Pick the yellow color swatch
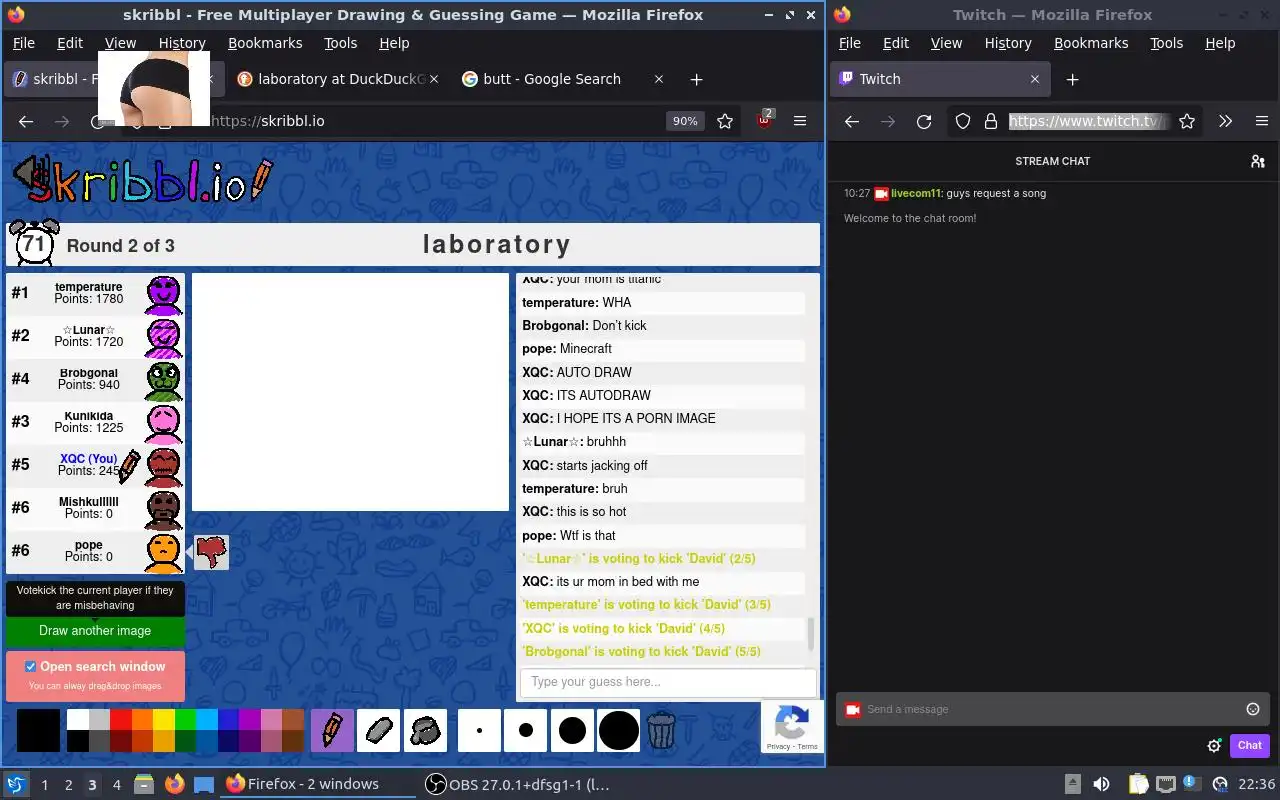 click(164, 720)
